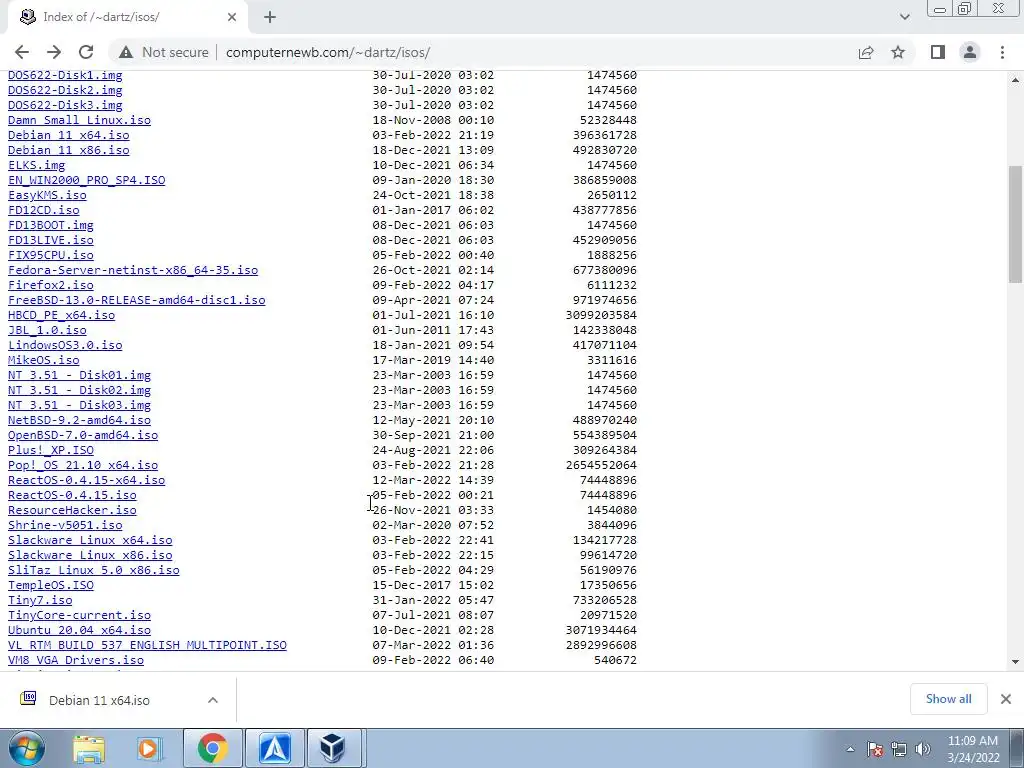Download OpenBSD-7.0-amd64.iso
Viewport: 1024px width, 768px height.
[83, 436]
